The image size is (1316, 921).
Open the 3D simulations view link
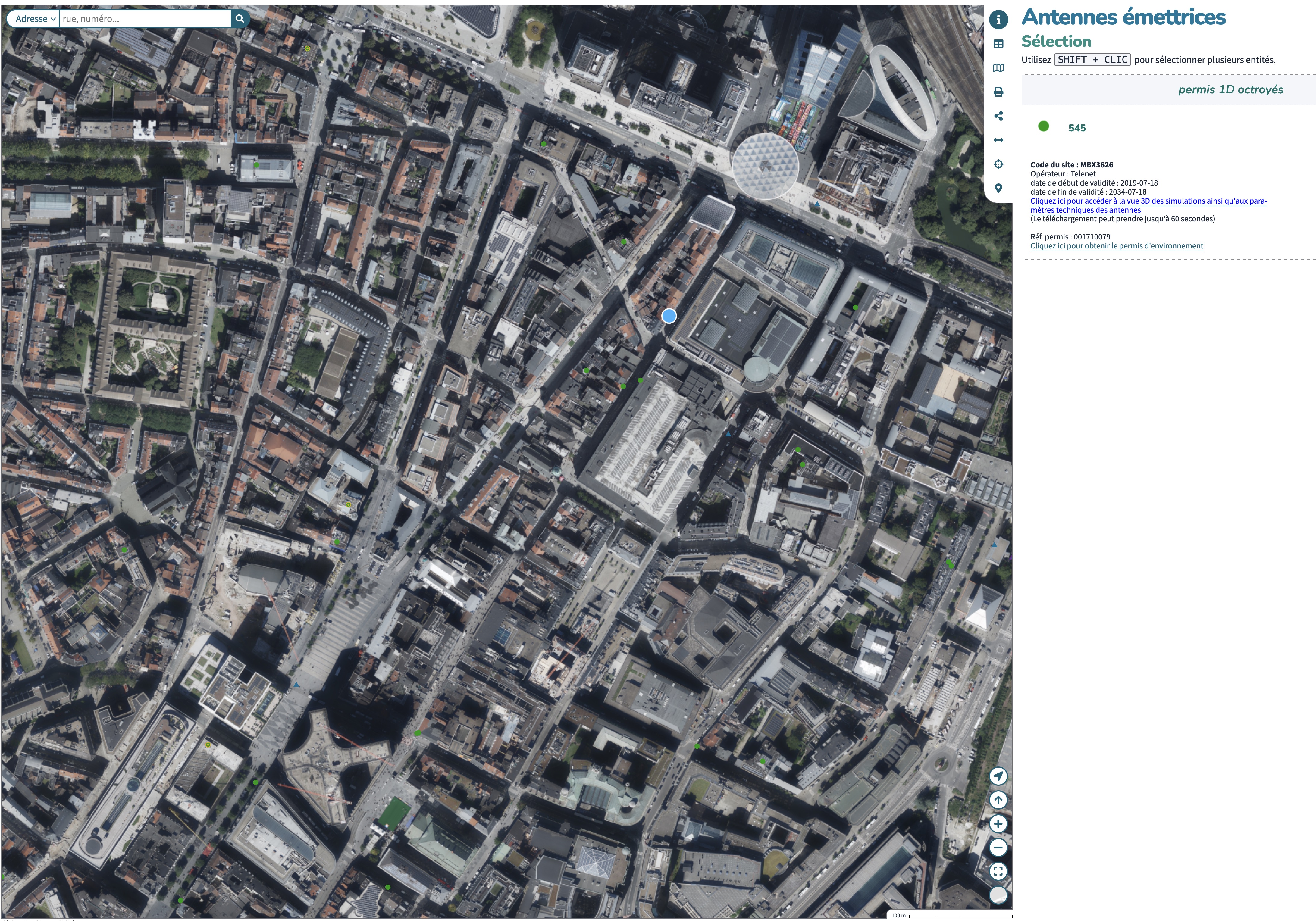(1148, 205)
